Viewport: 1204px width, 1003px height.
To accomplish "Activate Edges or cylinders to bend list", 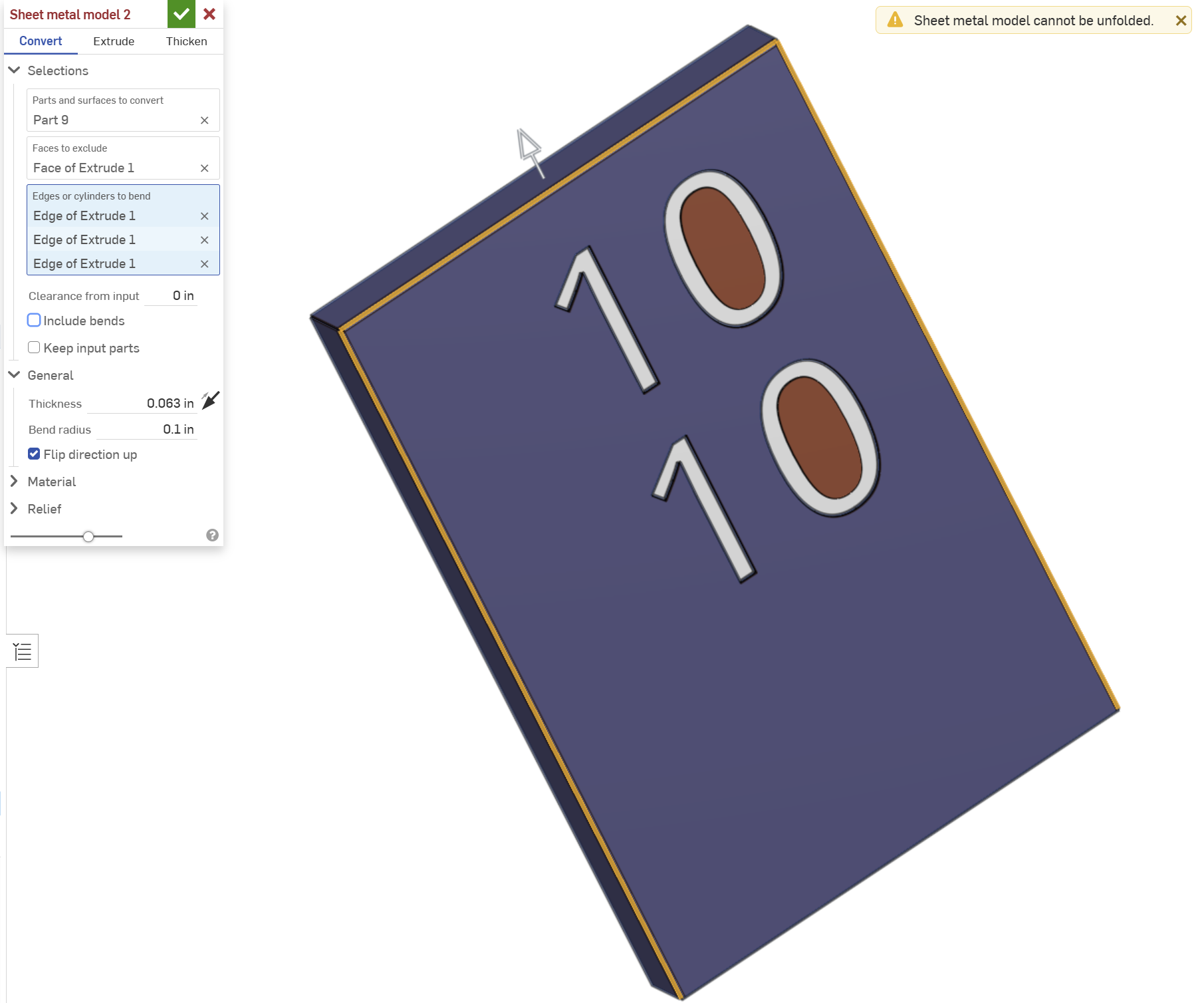I will coord(123,230).
